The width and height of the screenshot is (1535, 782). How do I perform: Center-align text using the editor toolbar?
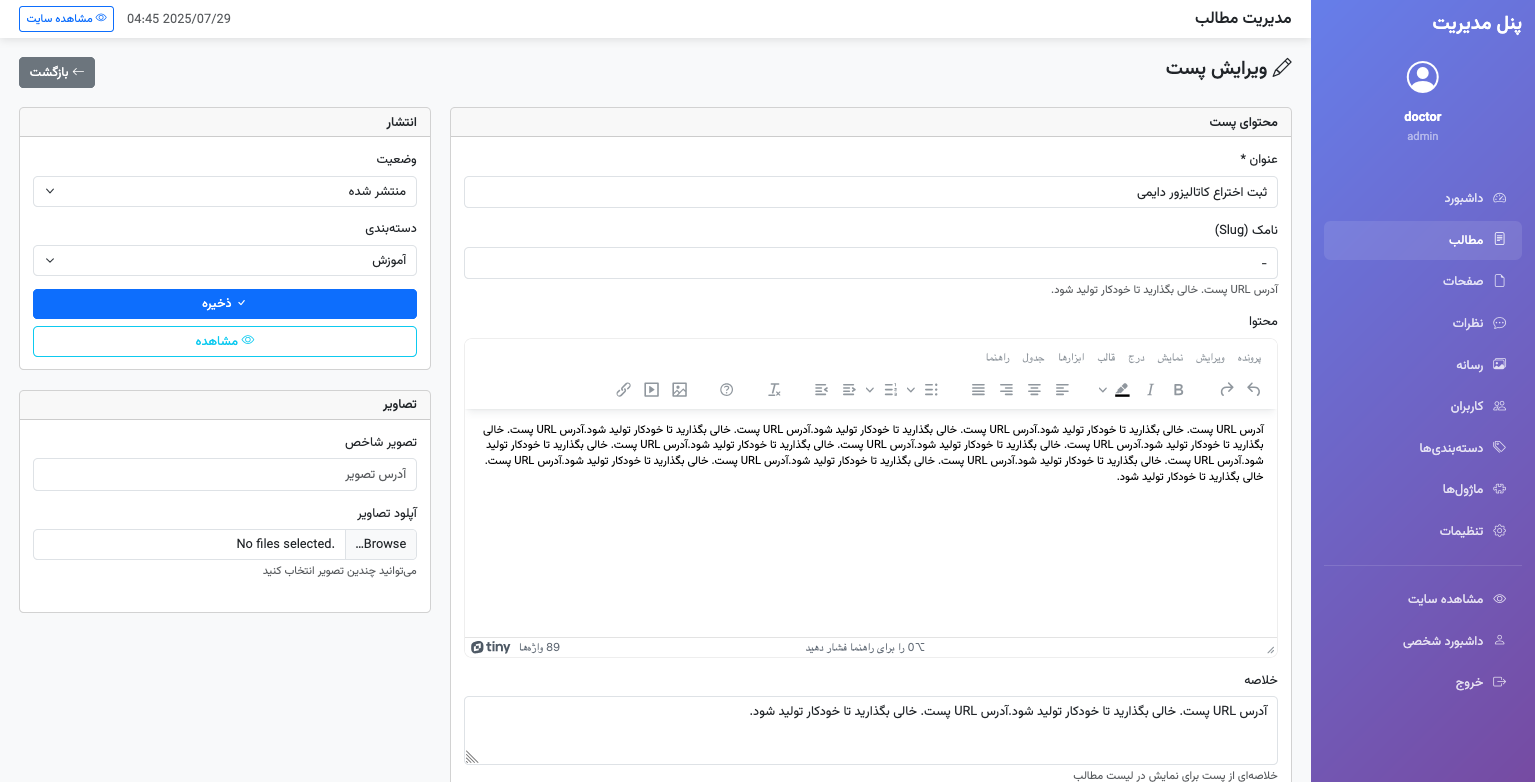tap(1034, 389)
